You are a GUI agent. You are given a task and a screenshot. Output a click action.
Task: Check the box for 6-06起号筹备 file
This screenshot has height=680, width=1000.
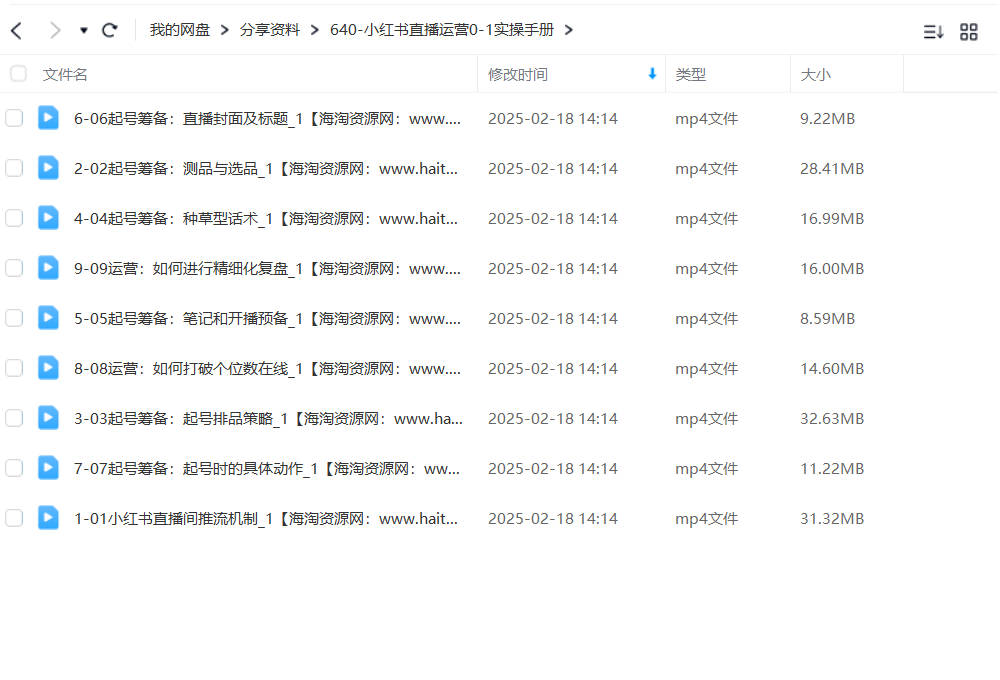[14, 118]
